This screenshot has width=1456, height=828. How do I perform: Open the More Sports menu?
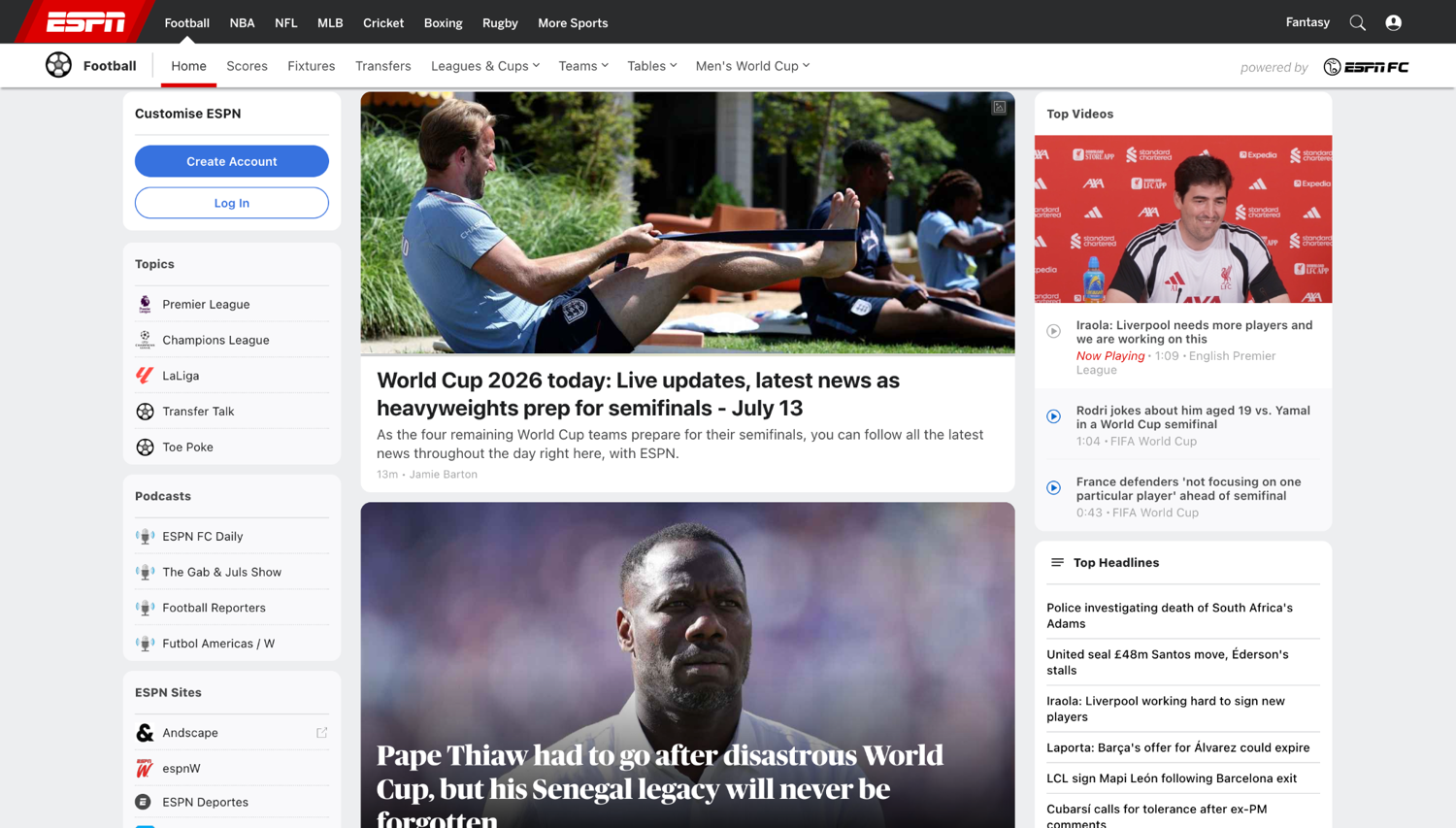tap(573, 22)
